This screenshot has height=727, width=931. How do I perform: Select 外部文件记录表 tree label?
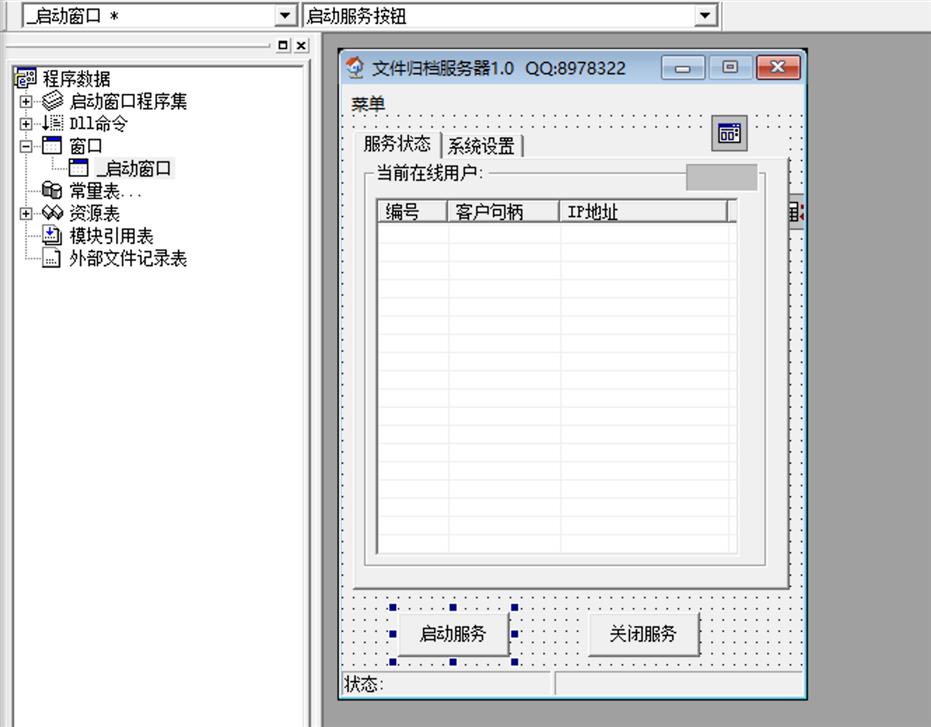pyautogui.click(x=128, y=258)
